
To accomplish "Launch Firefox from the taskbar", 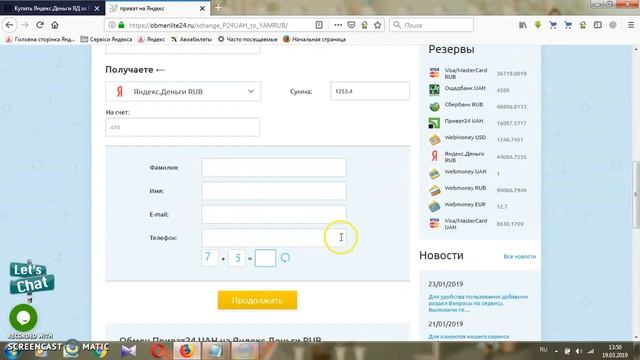I will pyautogui.click(x=186, y=350).
